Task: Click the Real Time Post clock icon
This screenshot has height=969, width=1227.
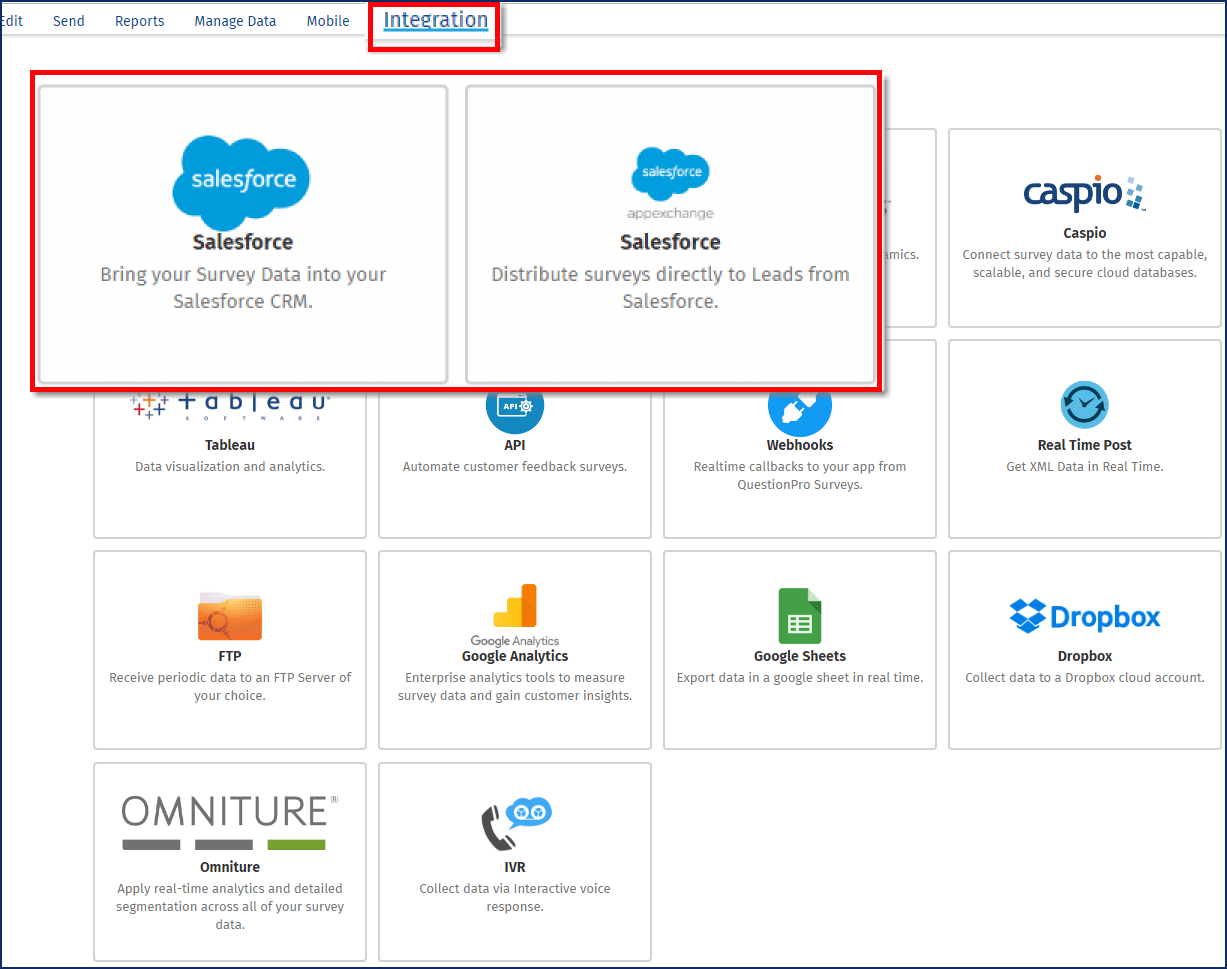Action: (x=1085, y=405)
